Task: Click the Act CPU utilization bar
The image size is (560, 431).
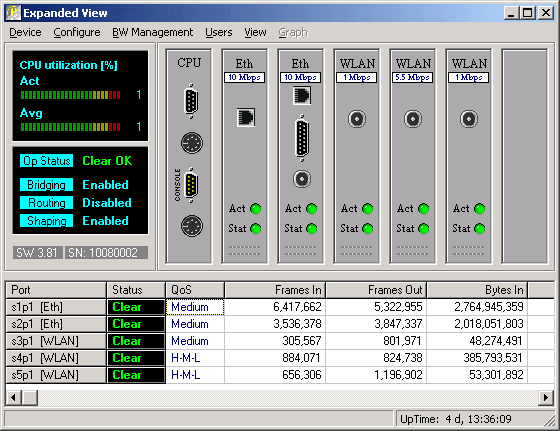Action: point(70,95)
